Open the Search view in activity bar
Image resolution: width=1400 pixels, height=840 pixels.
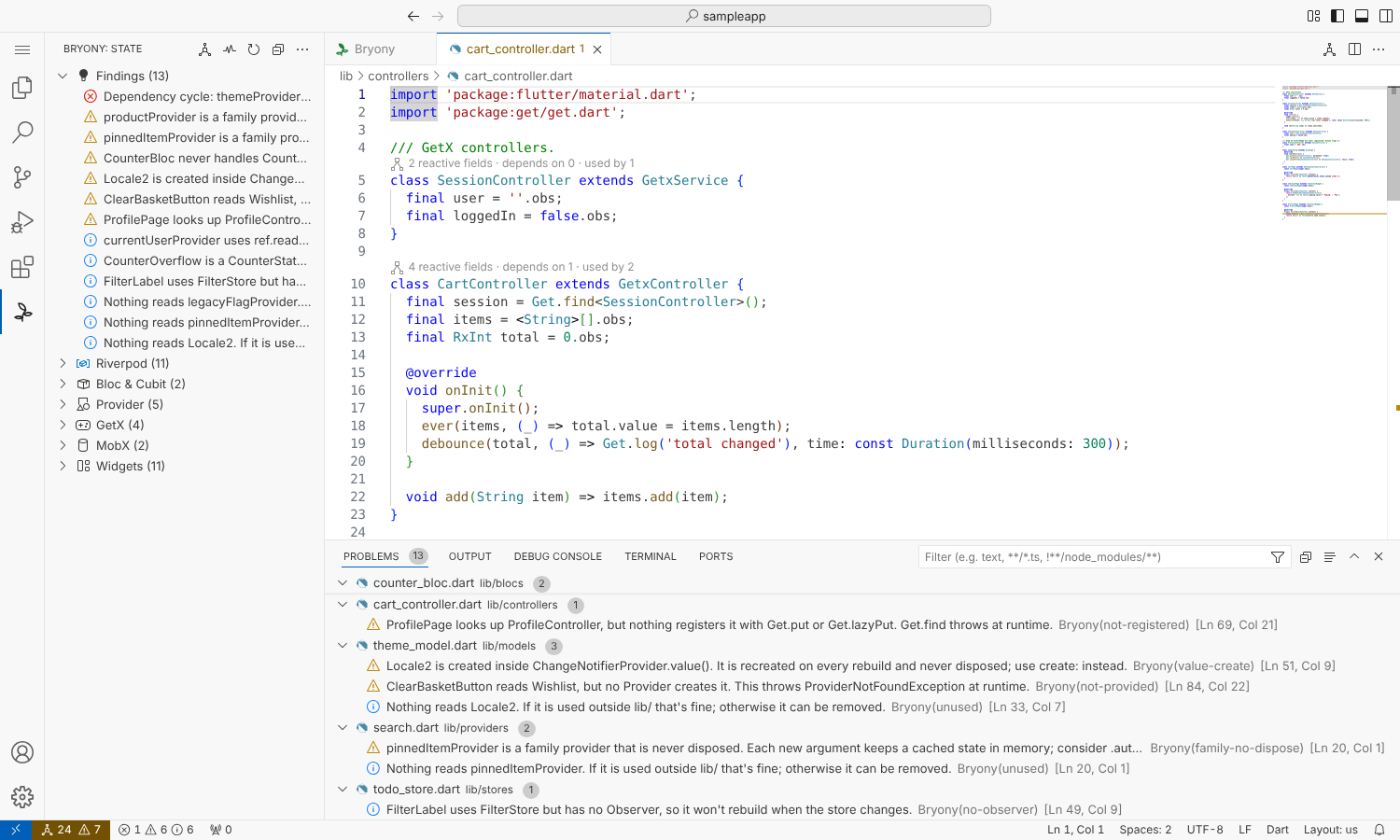pyautogui.click(x=22, y=133)
